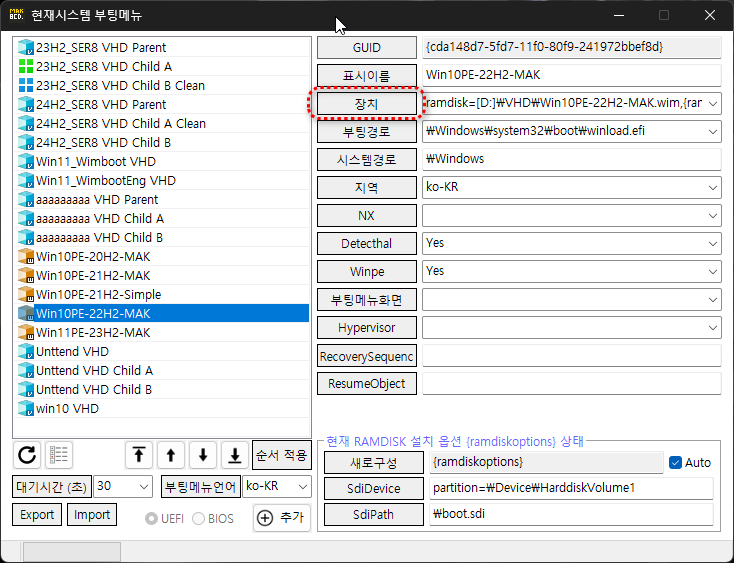The image size is (734, 563).
Task: Click green Windows icon of 23H2_SER8 VHD Child A
Action: click(26, 66)
